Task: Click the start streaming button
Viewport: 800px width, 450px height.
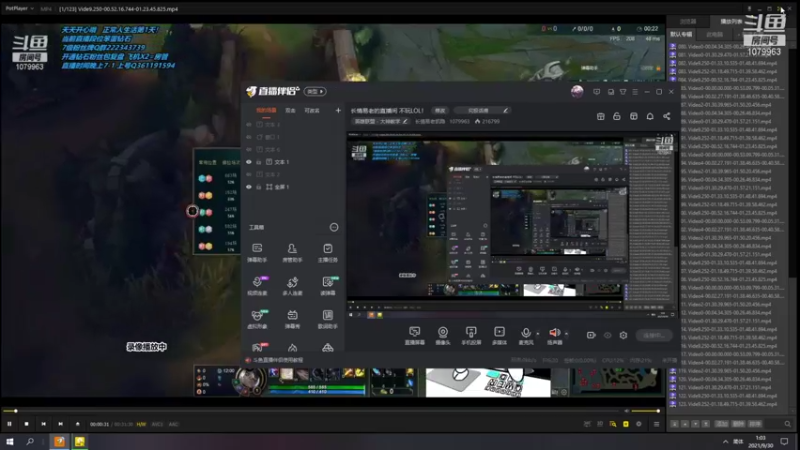Action: [x=654, y=335]
